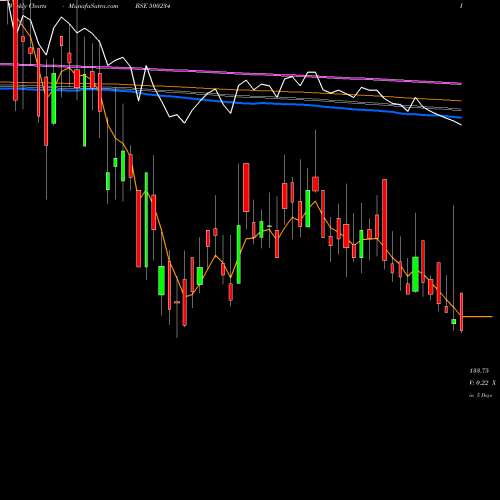
Task: Click the 'MunafaSutra.com' title text
Action: tap(93, 6)
